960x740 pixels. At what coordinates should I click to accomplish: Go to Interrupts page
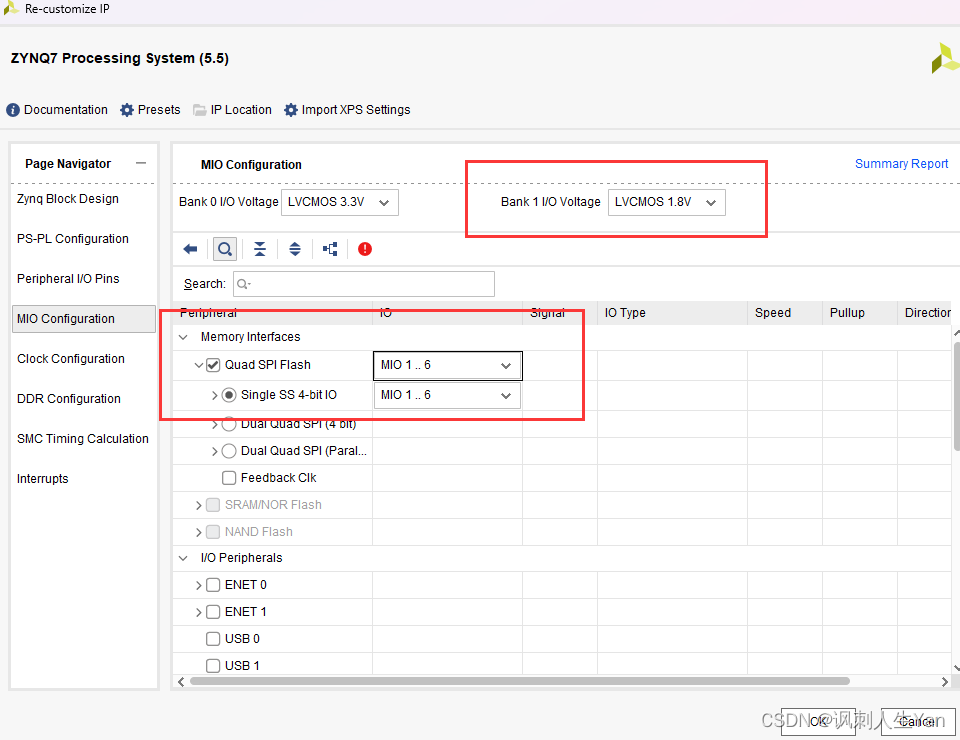click(x=42, y=479)
